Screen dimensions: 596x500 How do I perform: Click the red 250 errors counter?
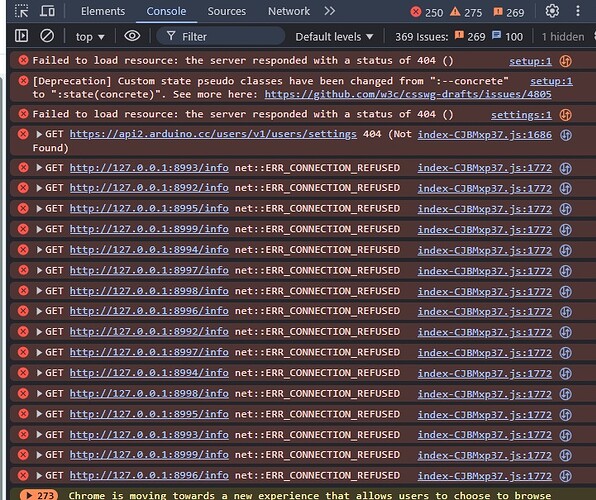[427, 13]
